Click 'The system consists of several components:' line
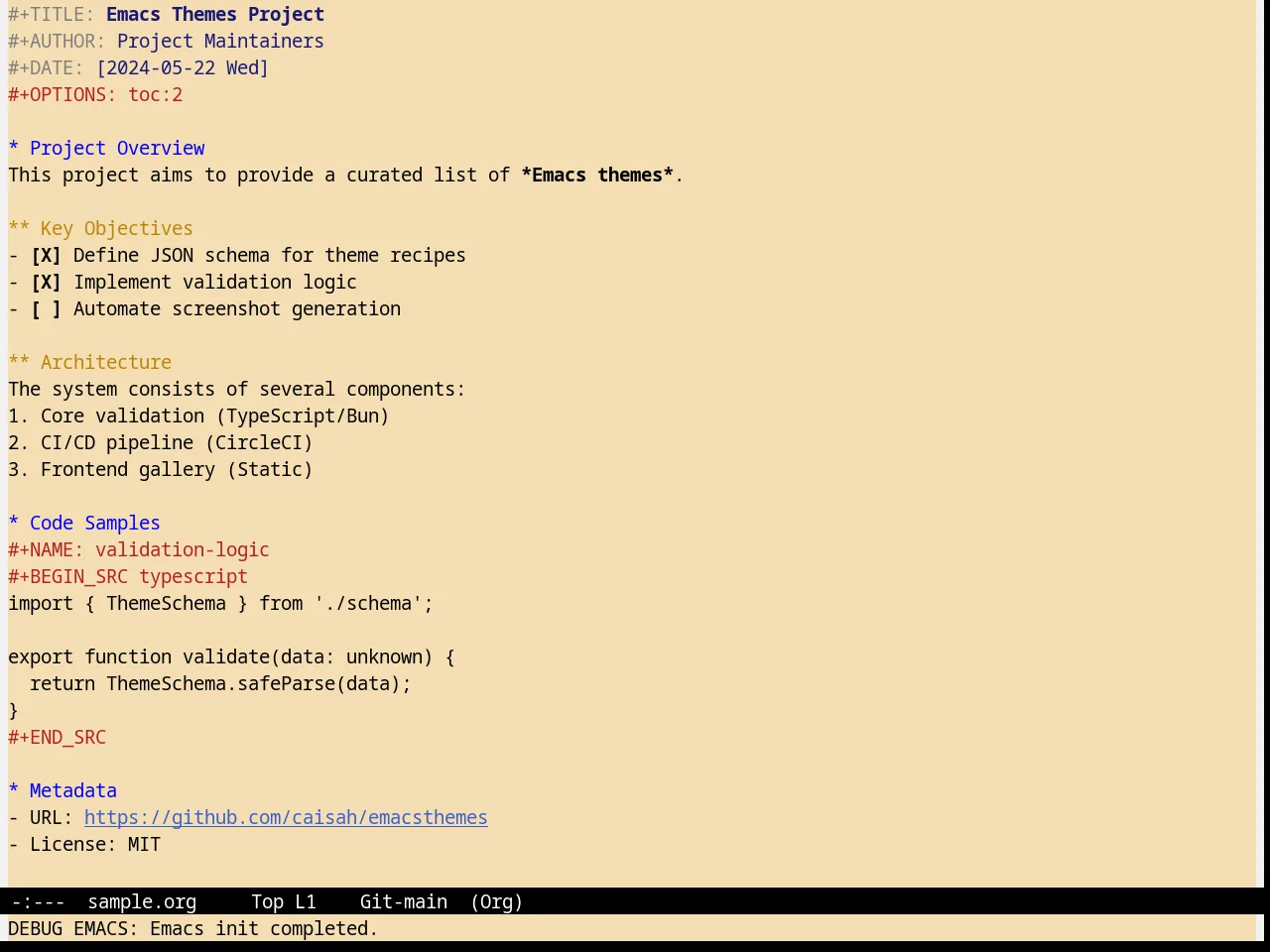The width and height of the screenshot is (1270, 952). click(x=237, y=390)
